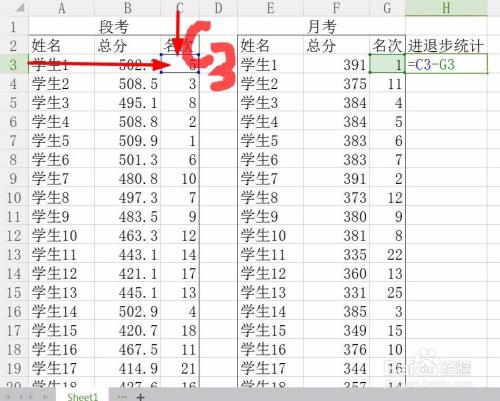Select the score cell 421.1

(127, 273)
